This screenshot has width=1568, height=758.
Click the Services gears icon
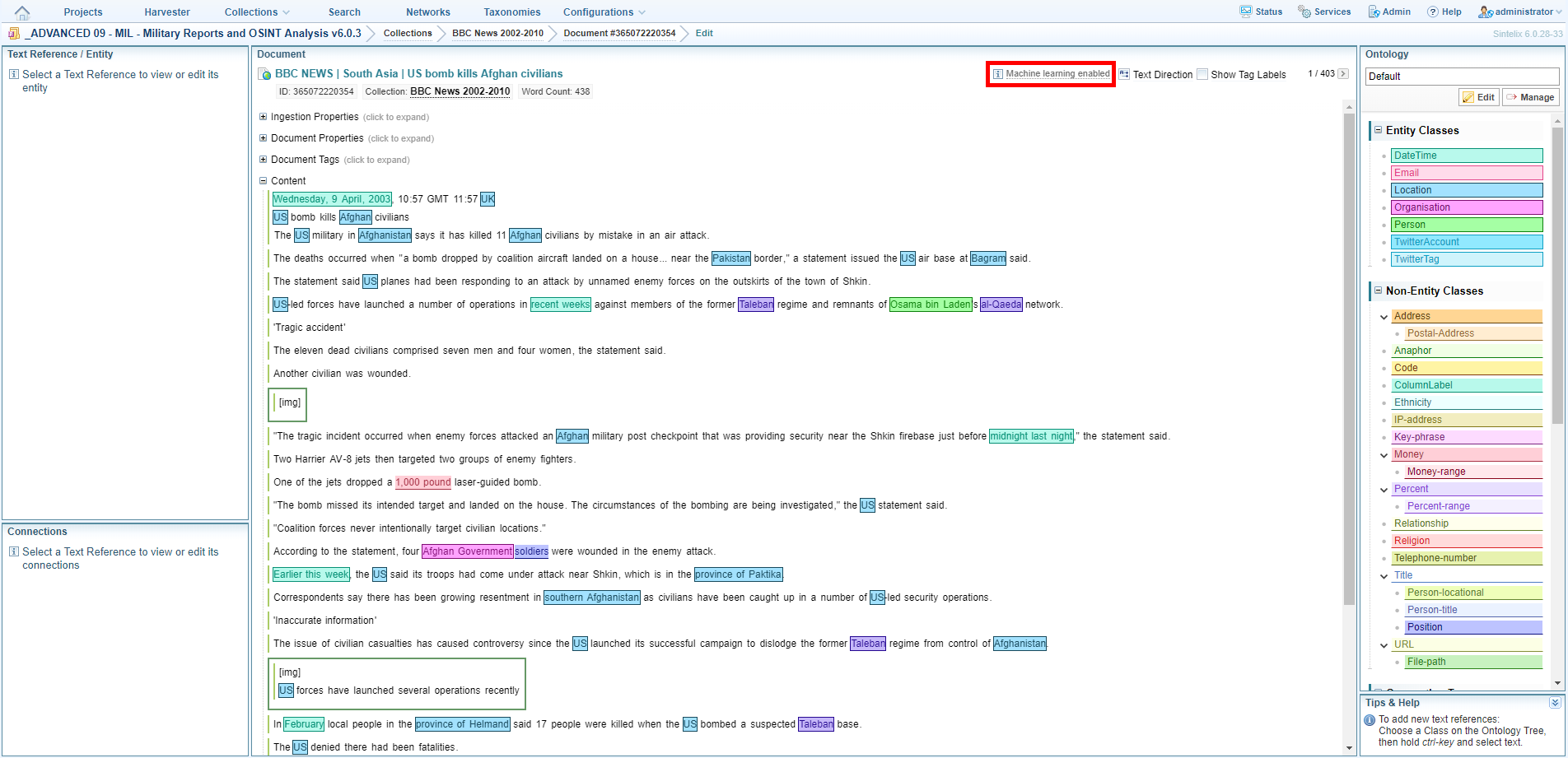(1304, 12)
